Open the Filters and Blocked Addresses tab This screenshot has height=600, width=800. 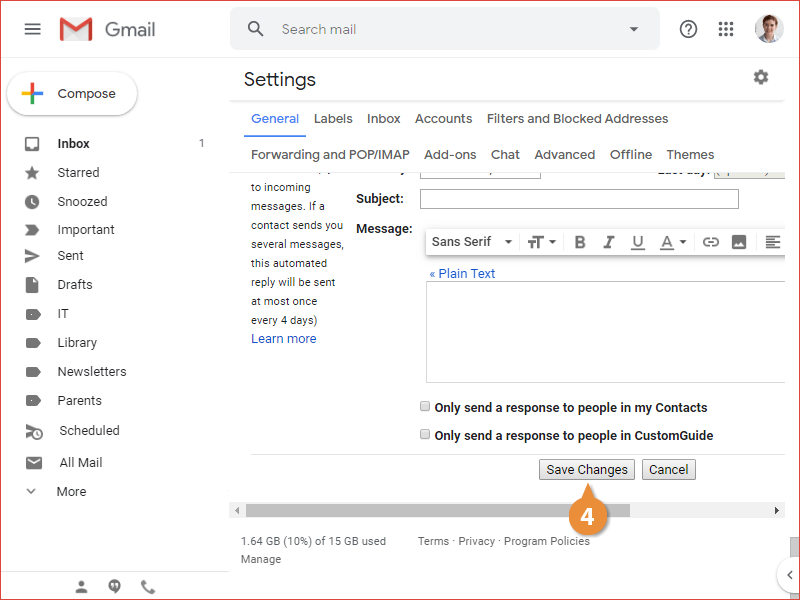577,118
